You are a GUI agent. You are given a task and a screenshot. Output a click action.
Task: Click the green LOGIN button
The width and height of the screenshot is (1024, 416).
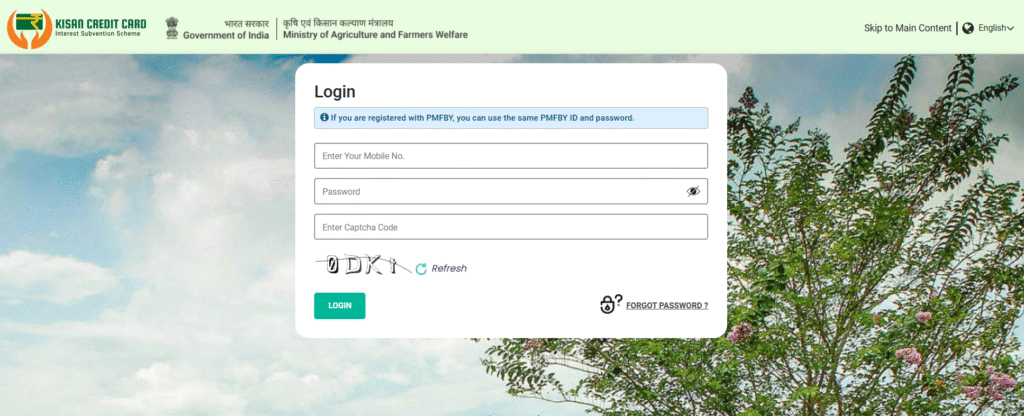click(340, 306)
